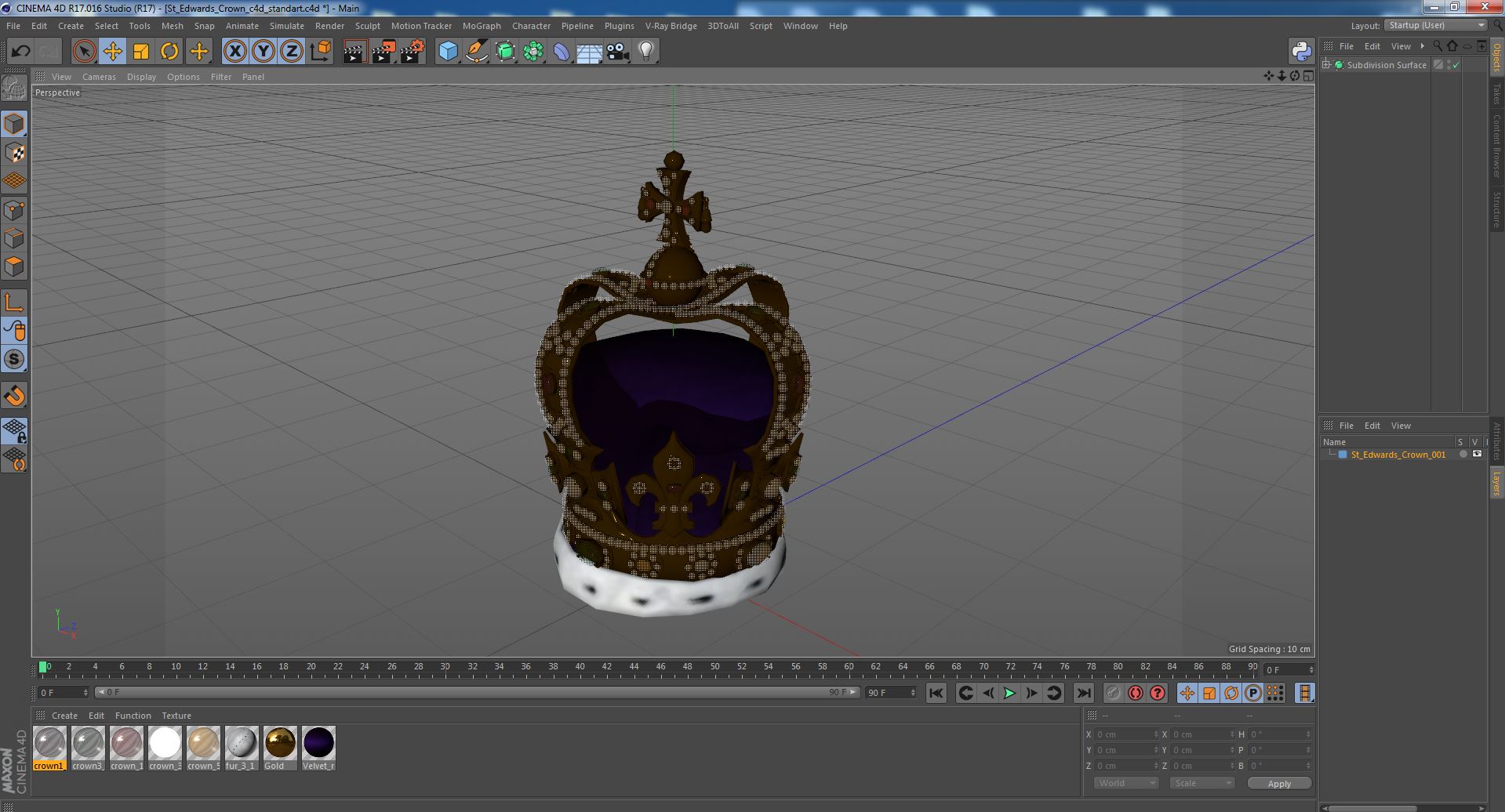The image size is (1505, 812).
Task: Switch coordinate system icon
Action: coord(321,52)
